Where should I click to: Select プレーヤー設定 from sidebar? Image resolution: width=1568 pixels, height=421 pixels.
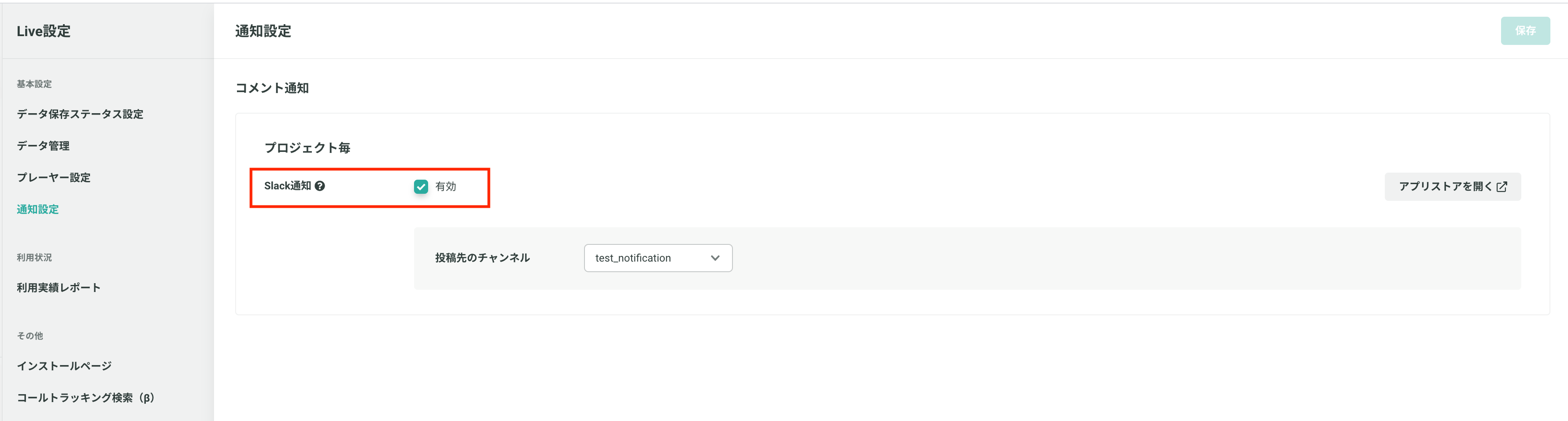point(54,177)
